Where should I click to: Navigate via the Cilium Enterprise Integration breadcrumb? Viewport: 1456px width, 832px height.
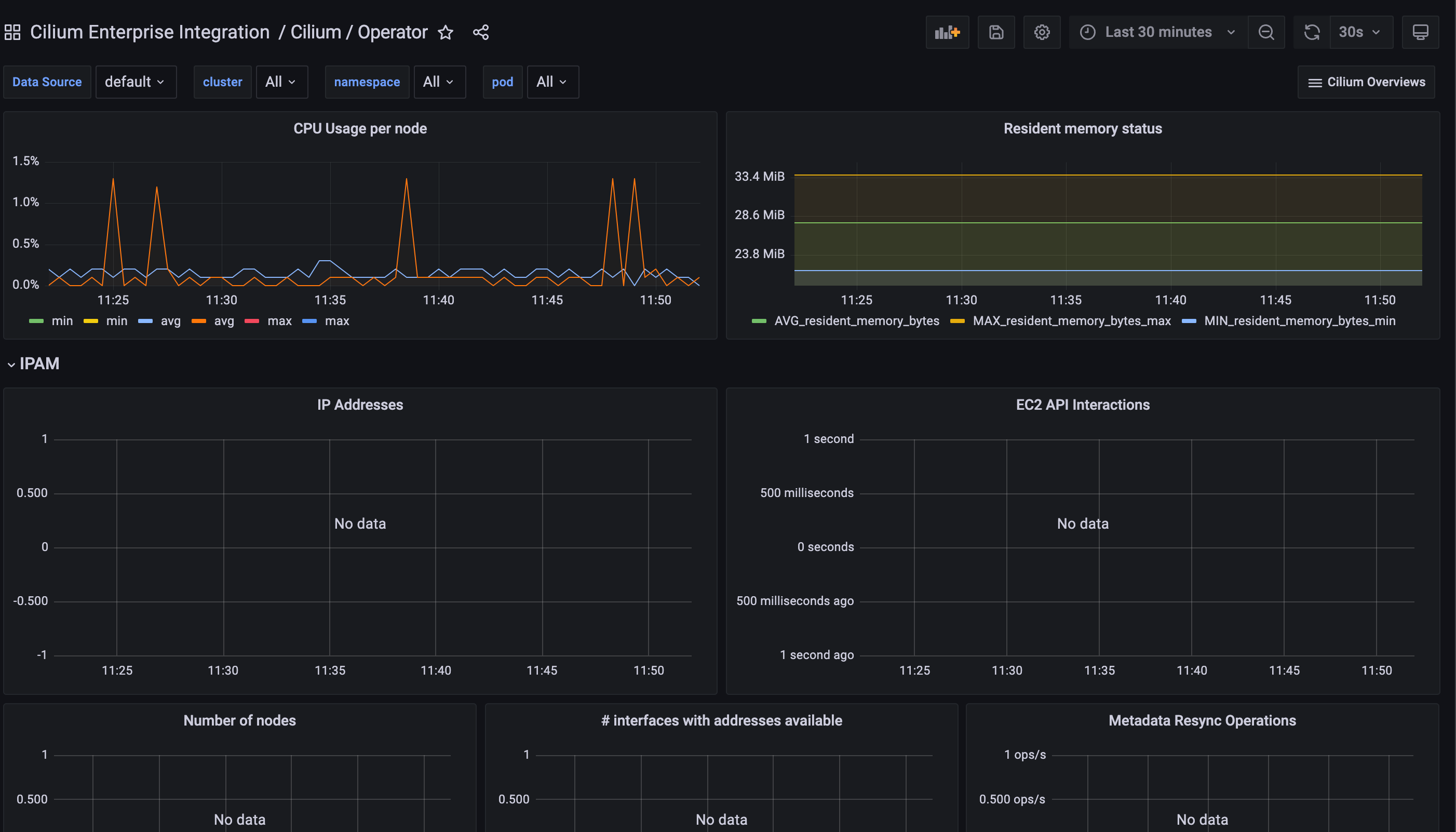(x=150, y=32)
